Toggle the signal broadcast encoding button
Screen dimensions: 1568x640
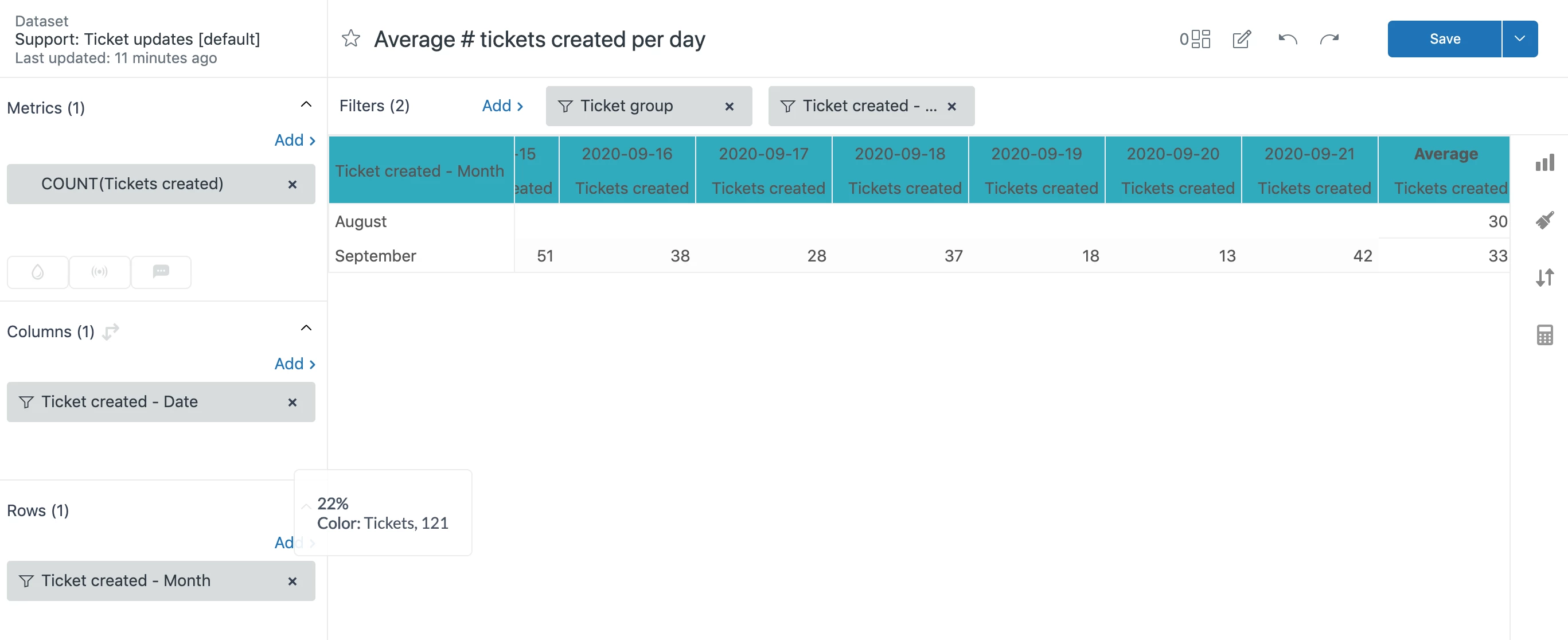coord(99,272)
